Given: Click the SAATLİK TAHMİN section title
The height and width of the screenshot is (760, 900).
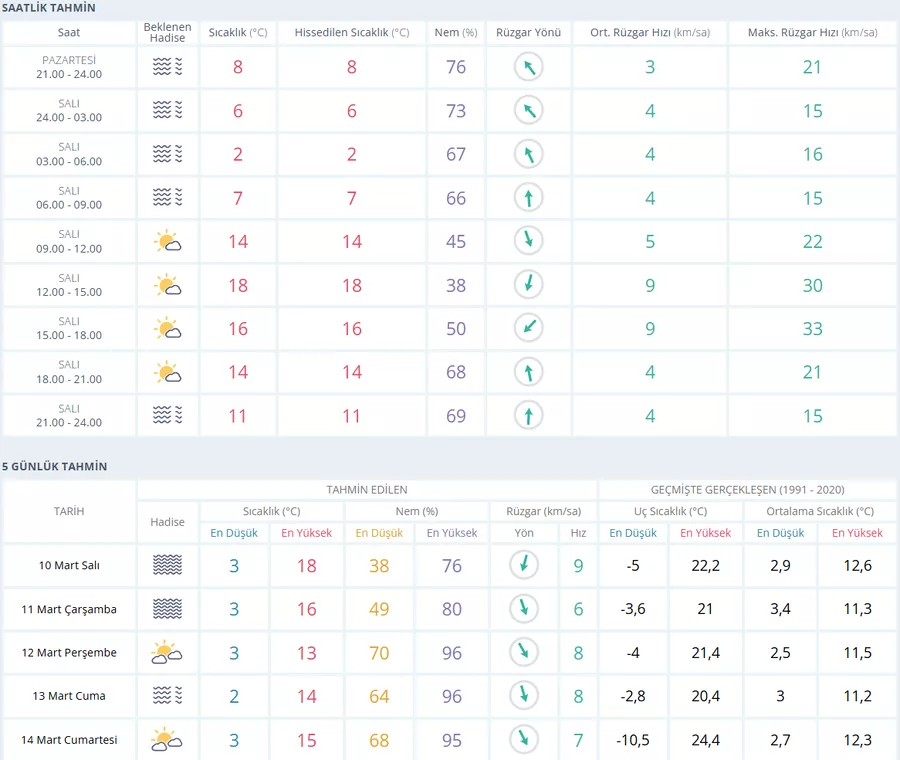Looking at the screenshot, I should pyautogui.click(x=49, y=8).
